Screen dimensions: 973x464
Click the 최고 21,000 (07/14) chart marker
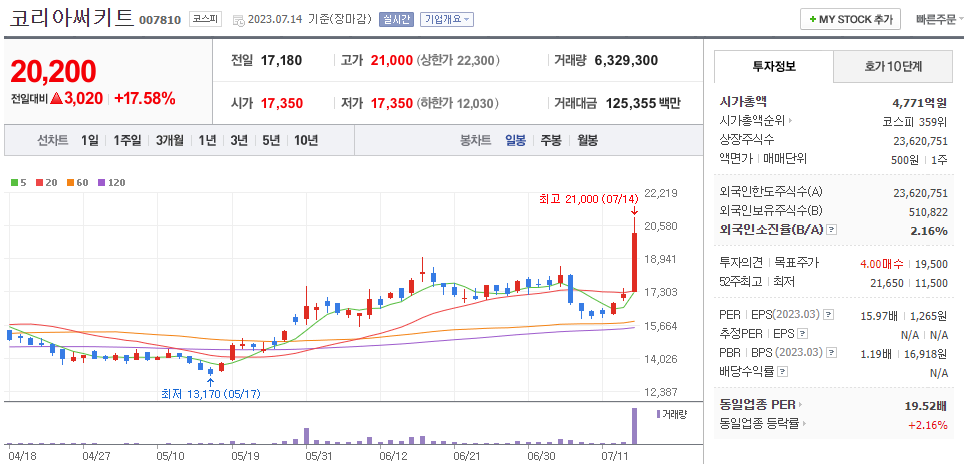click(x=589, y=199)
